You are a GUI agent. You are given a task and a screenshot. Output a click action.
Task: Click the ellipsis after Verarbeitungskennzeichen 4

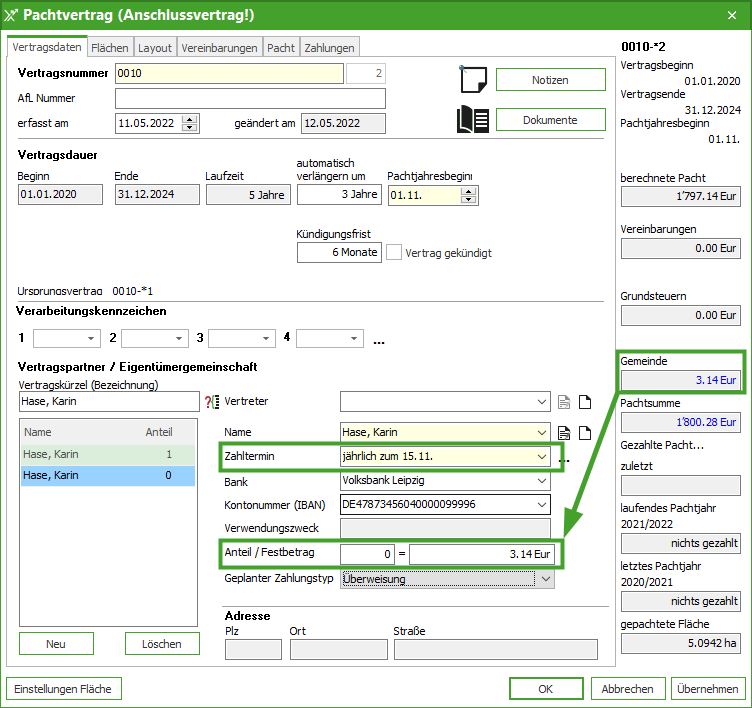point(379,339)
